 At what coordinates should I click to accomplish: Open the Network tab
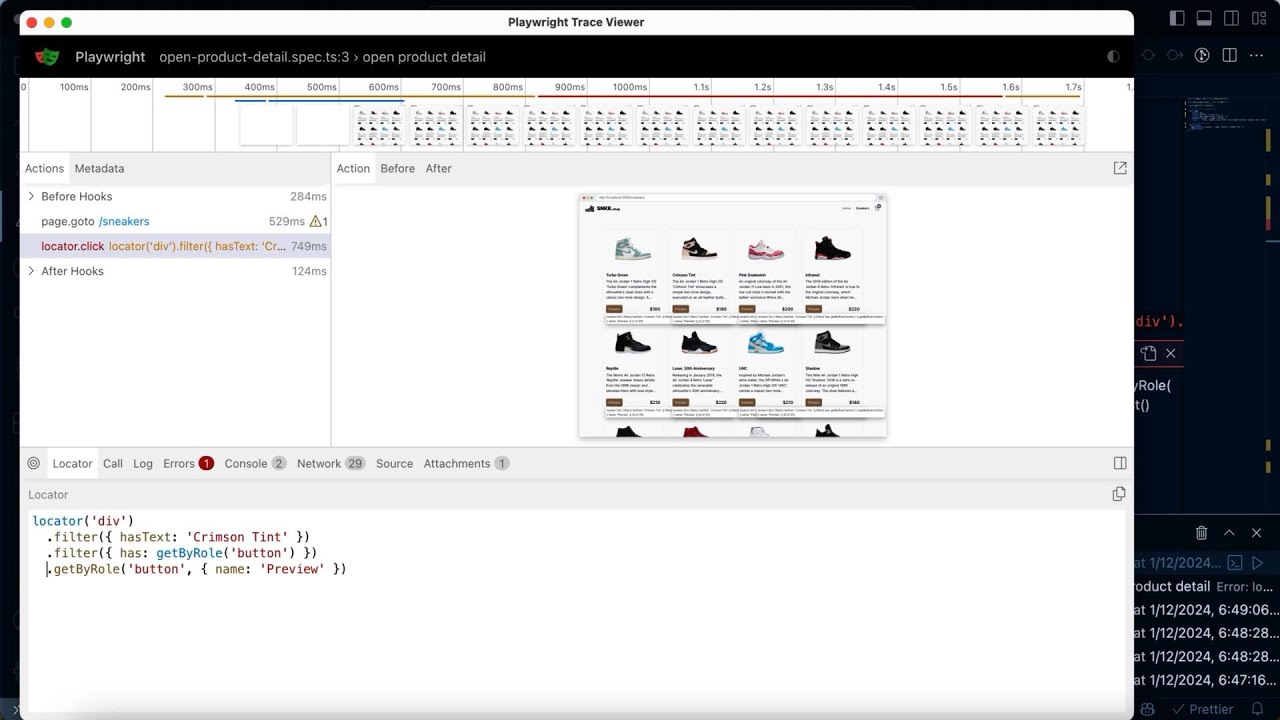coord(330,463)
